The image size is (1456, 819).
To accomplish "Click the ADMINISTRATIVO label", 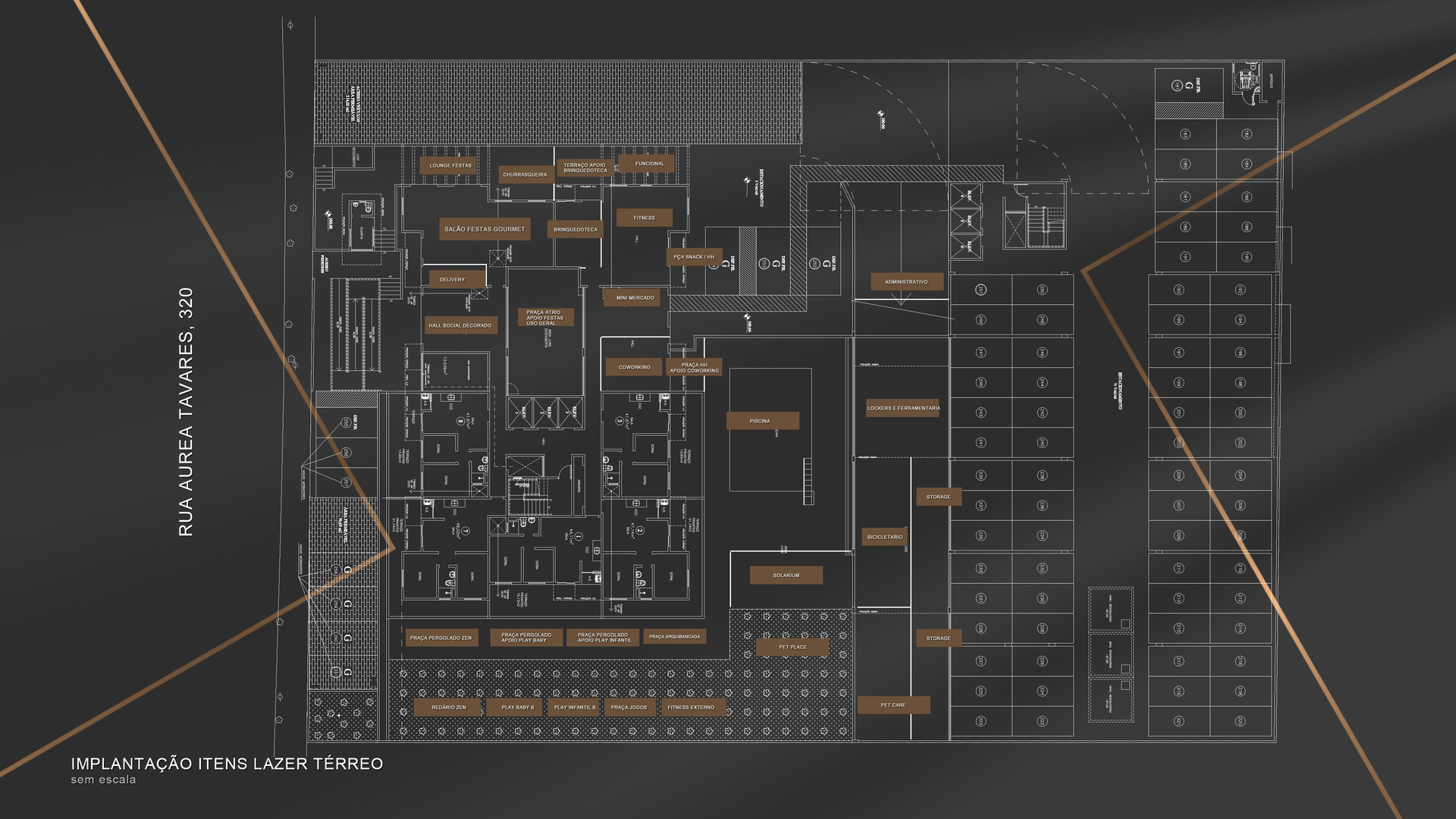I will (907, 282).
